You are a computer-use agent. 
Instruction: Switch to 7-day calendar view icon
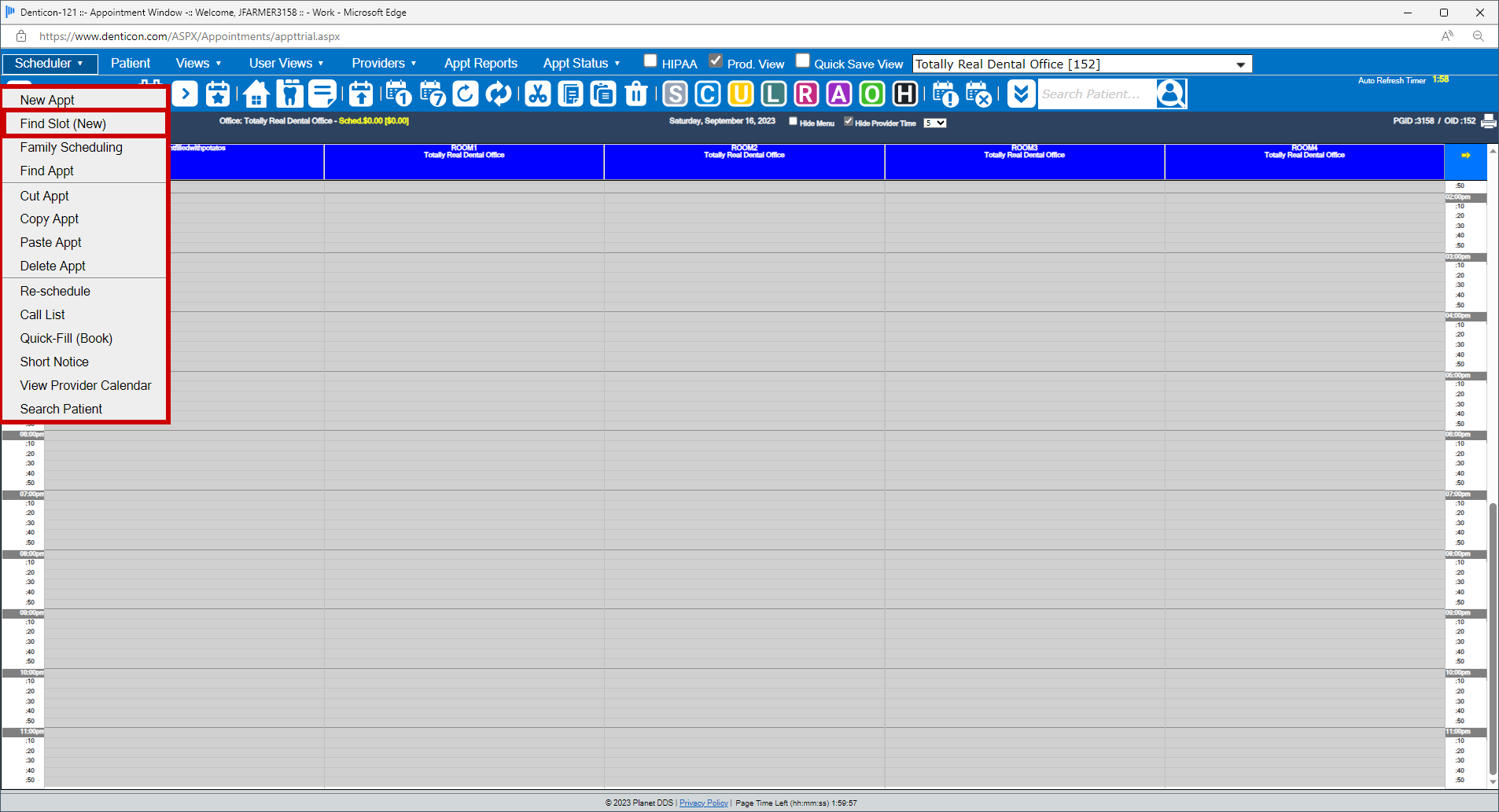pos(433,94)
